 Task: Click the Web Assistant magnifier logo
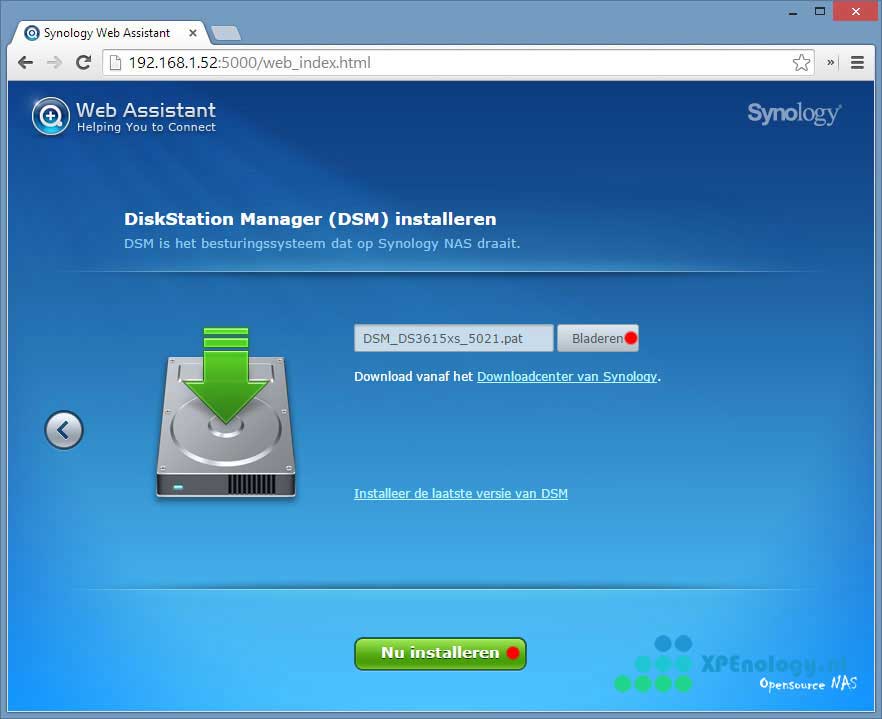[50, 116]
